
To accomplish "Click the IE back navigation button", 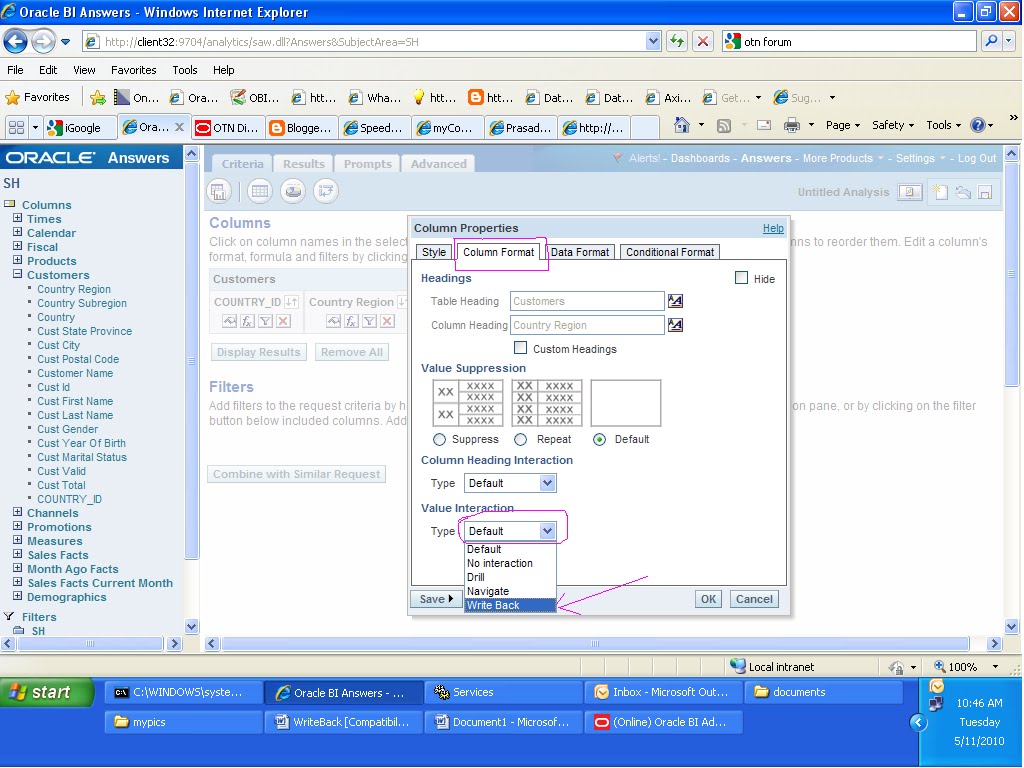I will [x=16, y=42].
